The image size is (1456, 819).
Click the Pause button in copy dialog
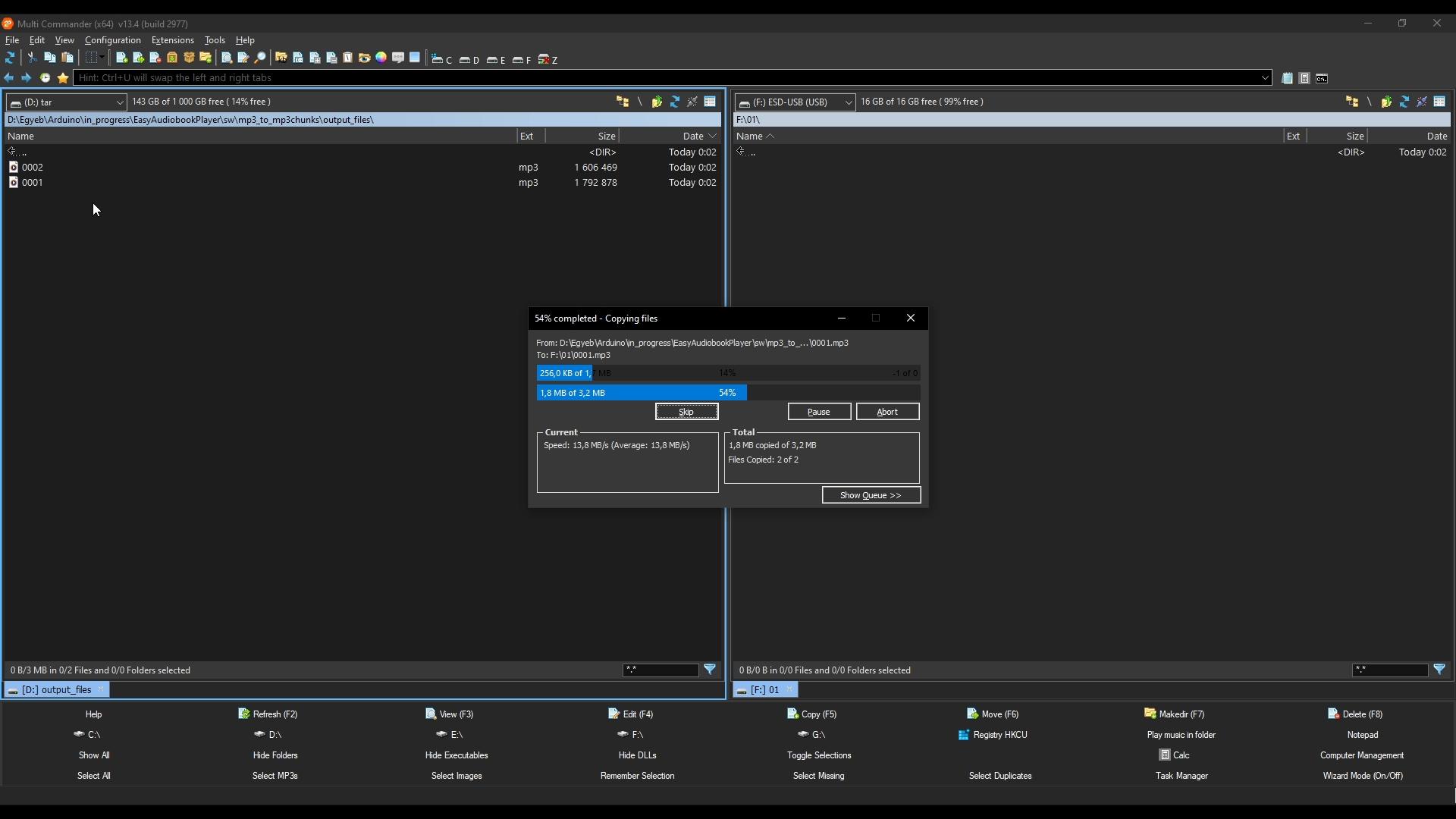818,411
